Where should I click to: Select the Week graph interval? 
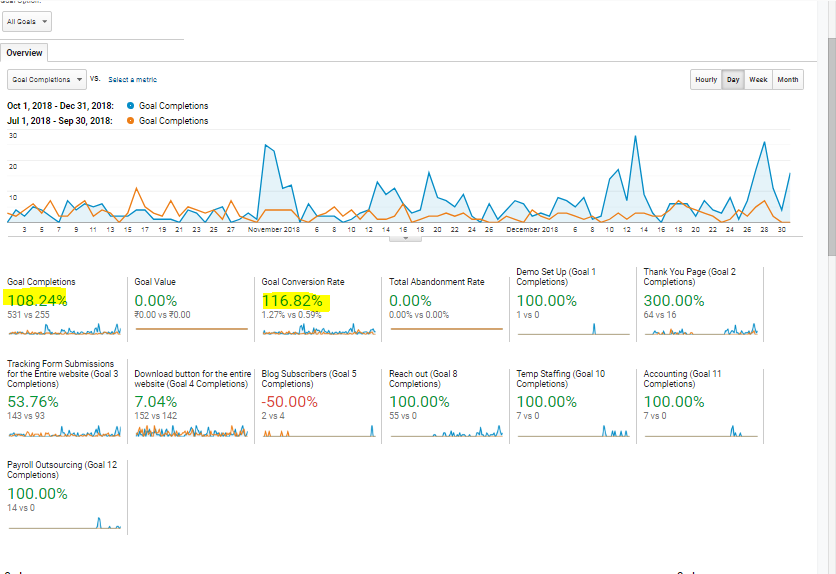(x=758, y=79)
